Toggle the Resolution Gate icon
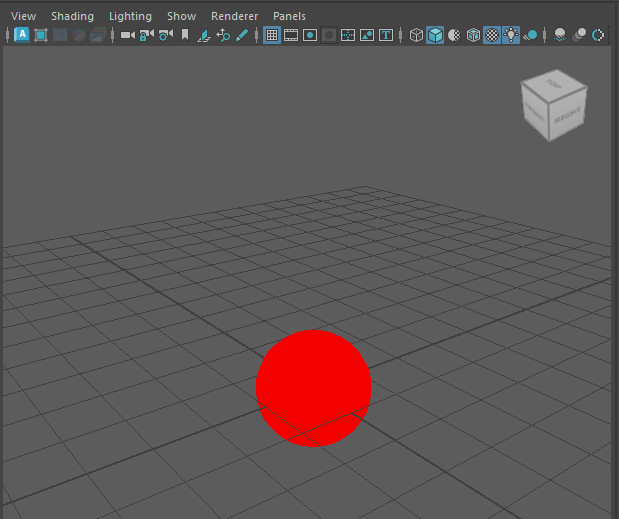The image size is (619, 519). pyautogui.click(x=310, y=35)
